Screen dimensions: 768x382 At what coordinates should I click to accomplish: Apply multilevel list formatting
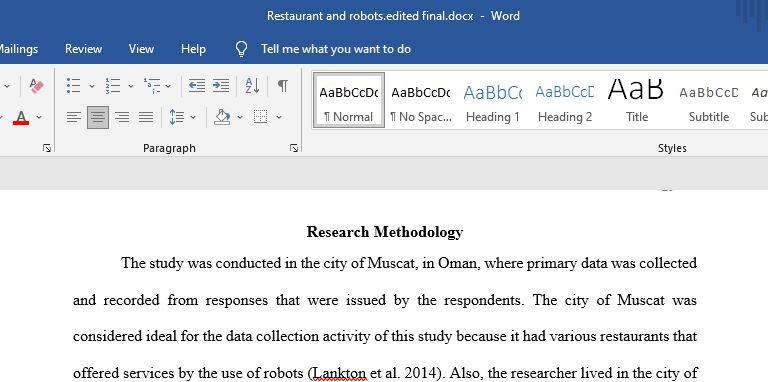(152, 86)
